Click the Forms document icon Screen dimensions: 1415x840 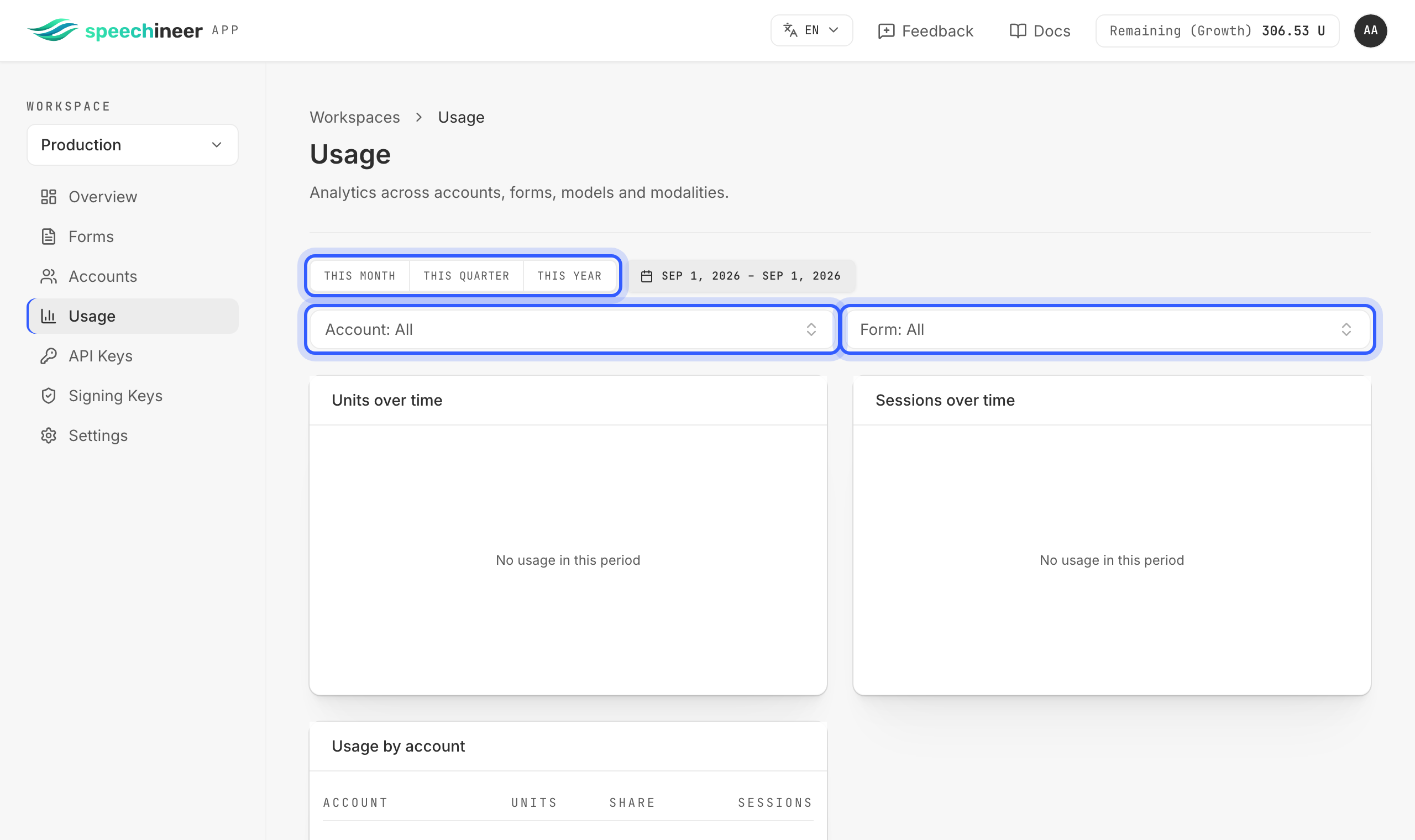point(49,237)
